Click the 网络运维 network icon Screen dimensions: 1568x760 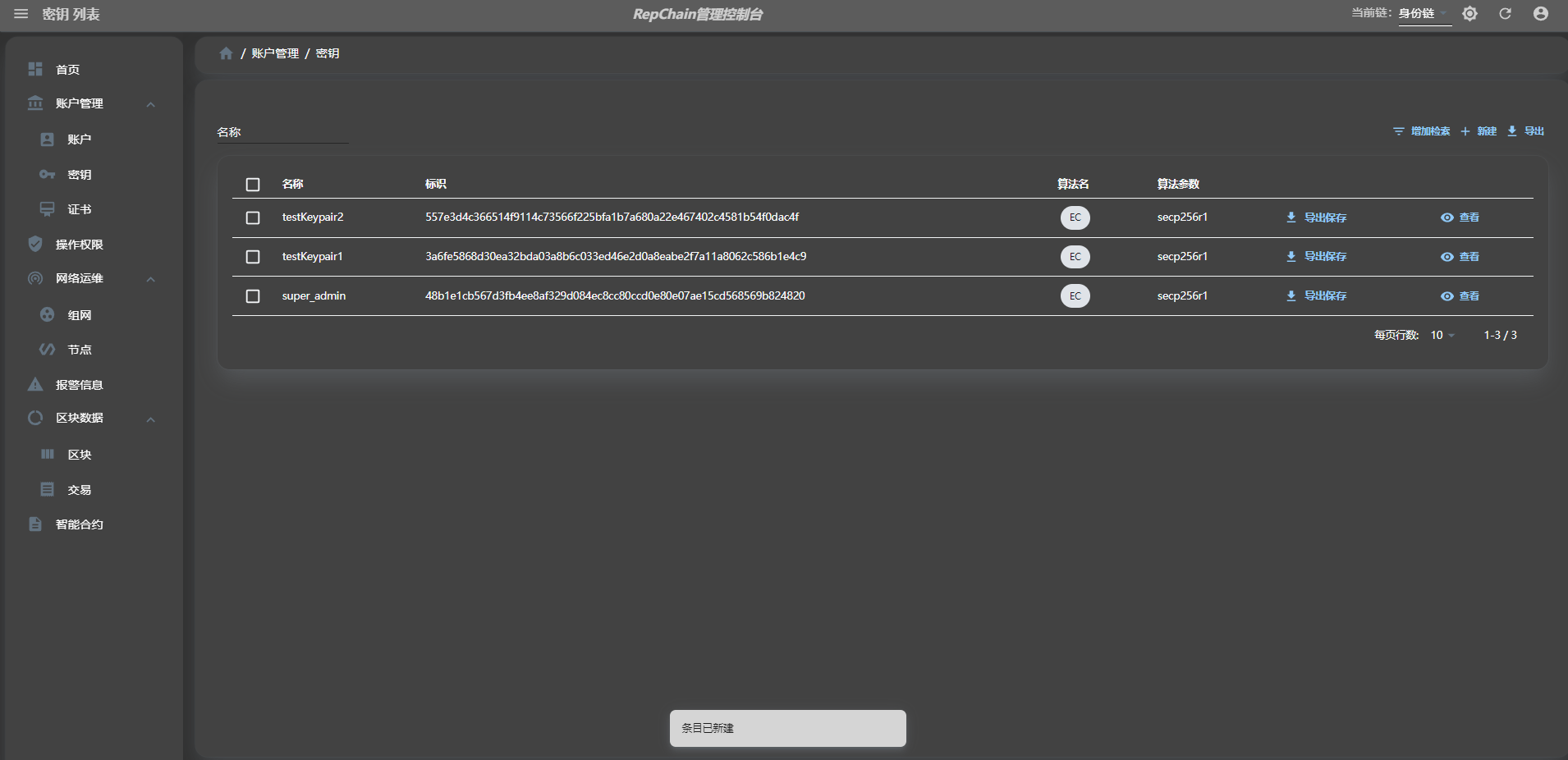coord(35,278)
